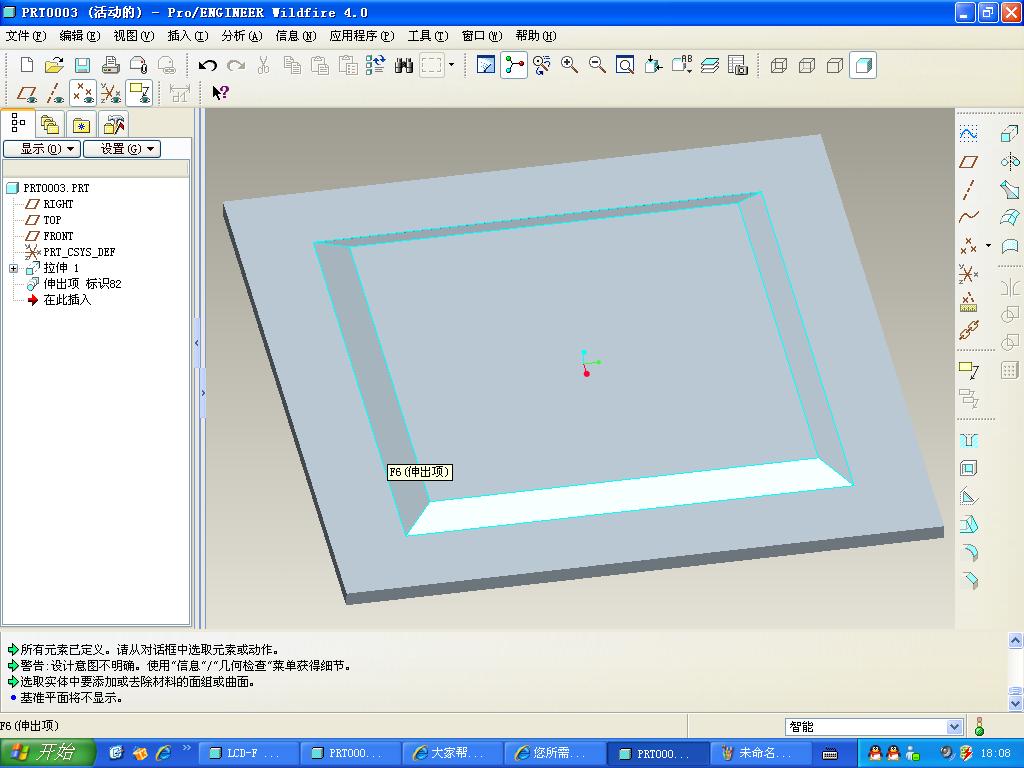Click the Open file folder icon

54,65
